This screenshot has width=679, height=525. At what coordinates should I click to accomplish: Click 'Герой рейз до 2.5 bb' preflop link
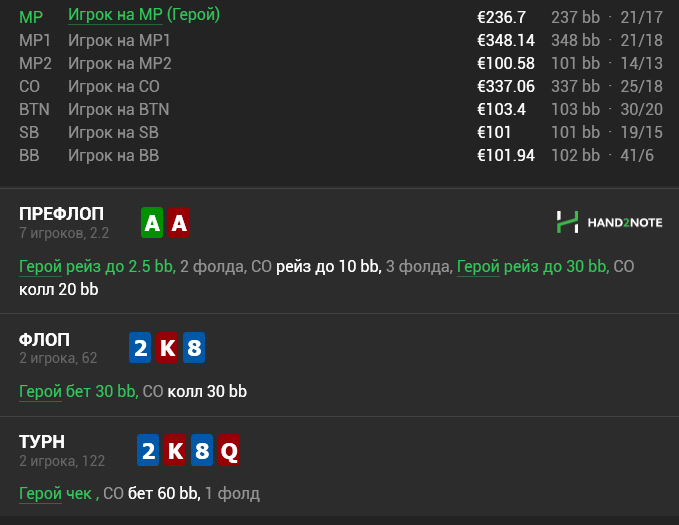click(97, 267)
